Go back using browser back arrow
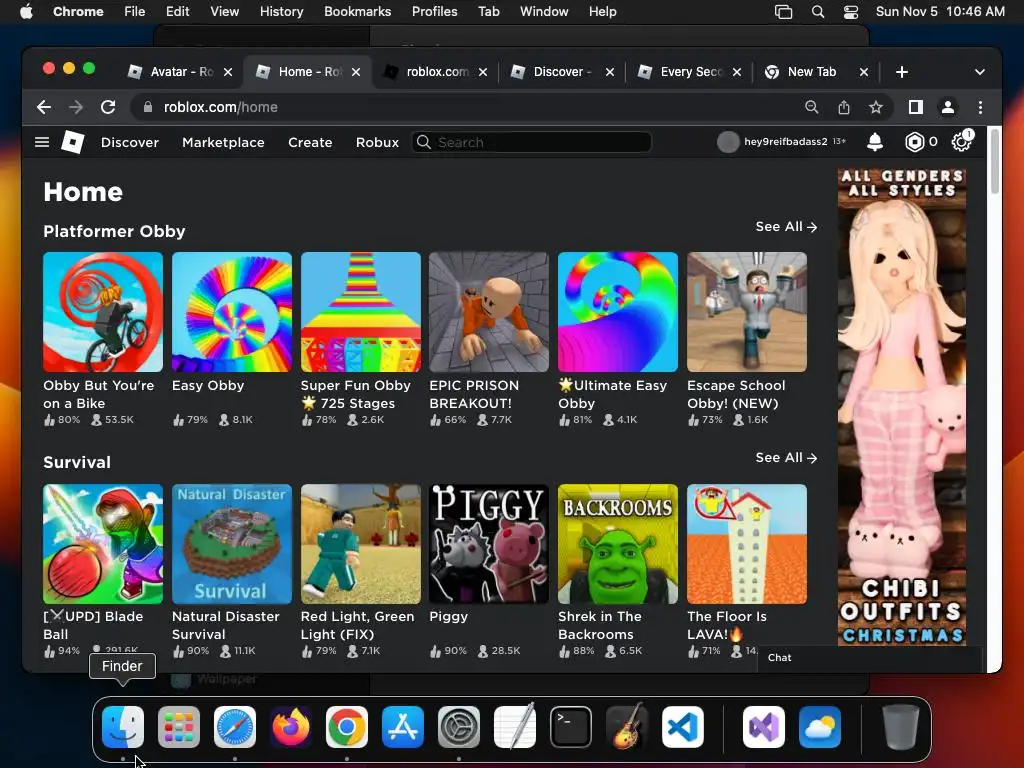 click(x=44, y=107)
